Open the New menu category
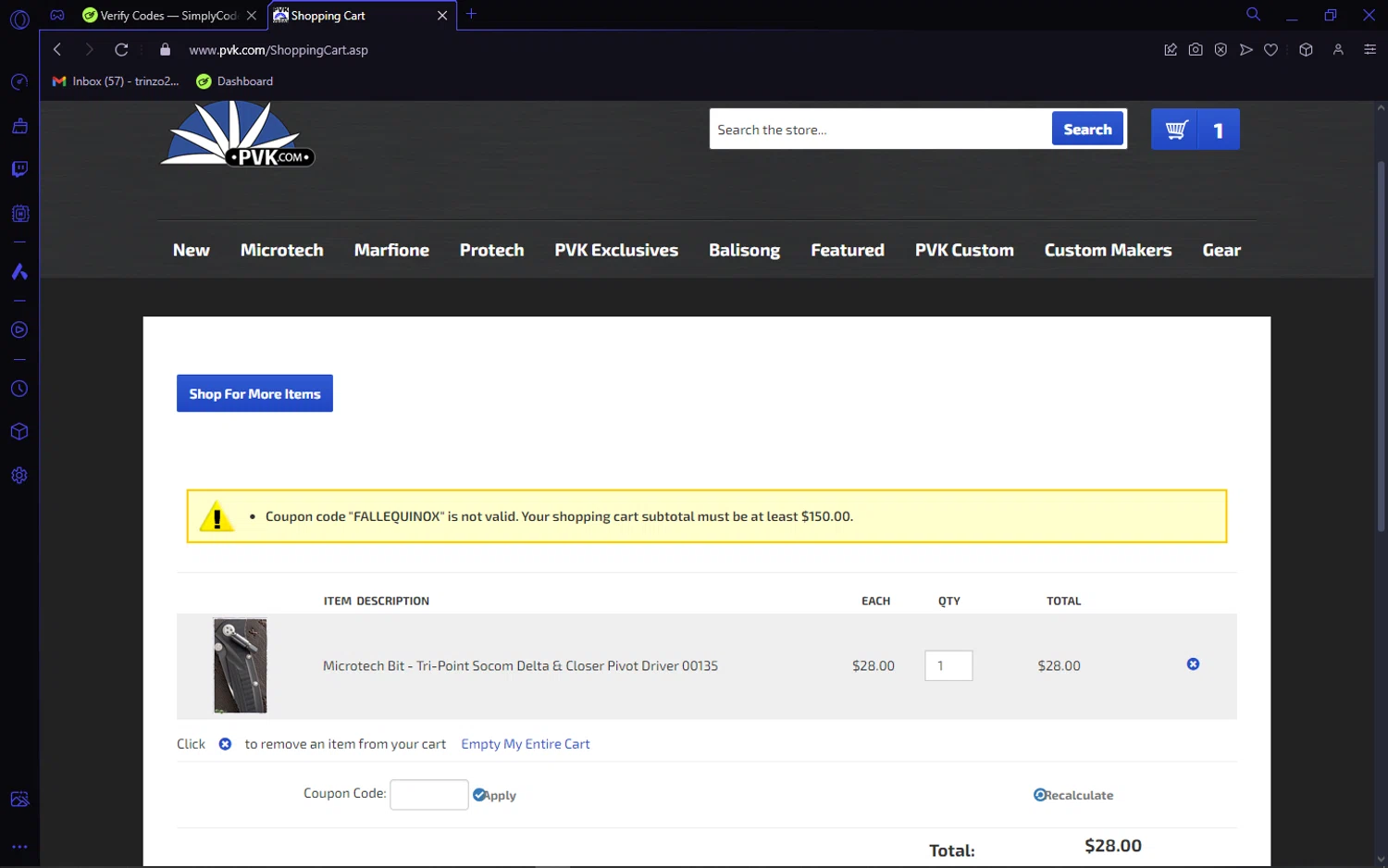This screenshot has width=1388, height=868. click(192, 250)
